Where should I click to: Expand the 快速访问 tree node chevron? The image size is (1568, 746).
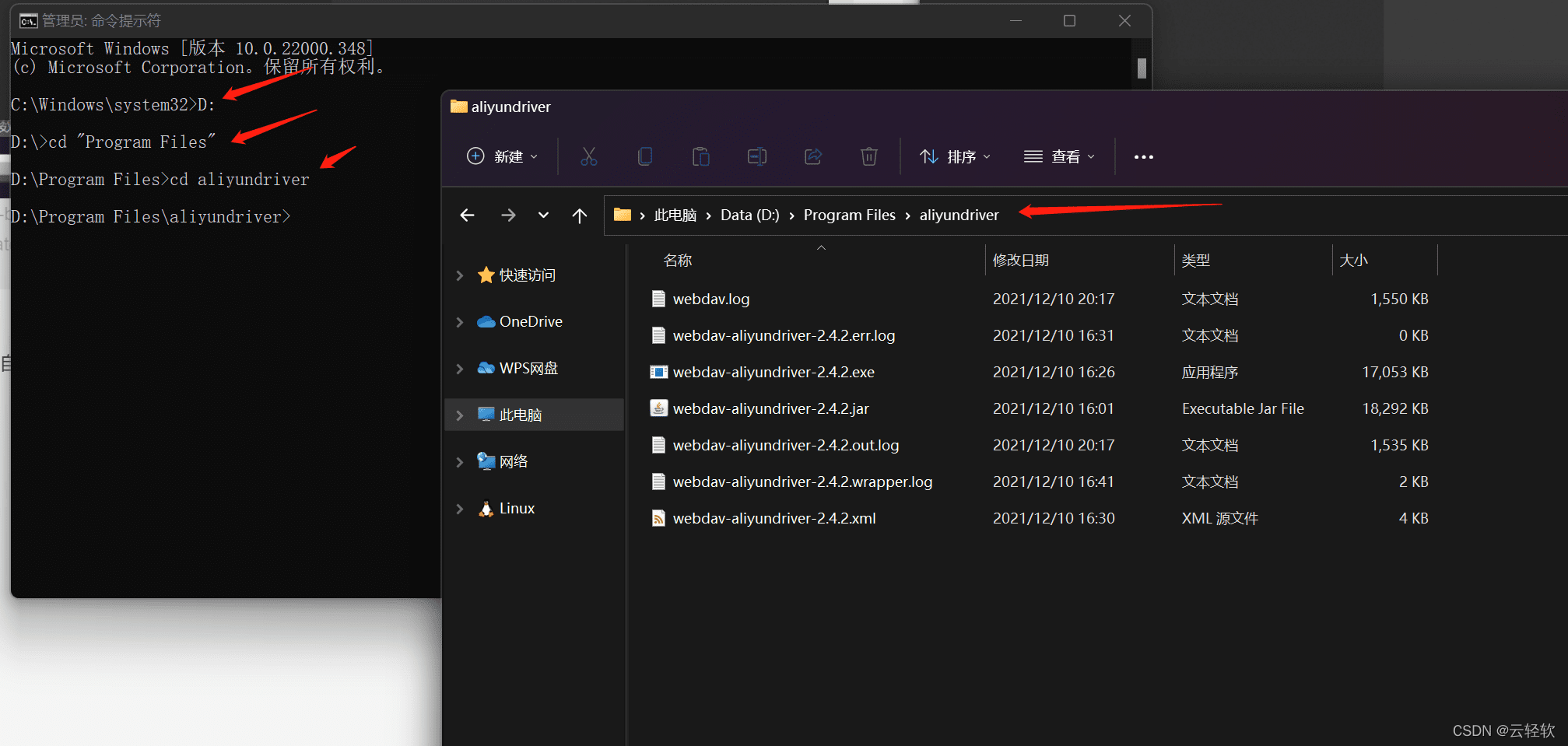[x=460, y=275]
